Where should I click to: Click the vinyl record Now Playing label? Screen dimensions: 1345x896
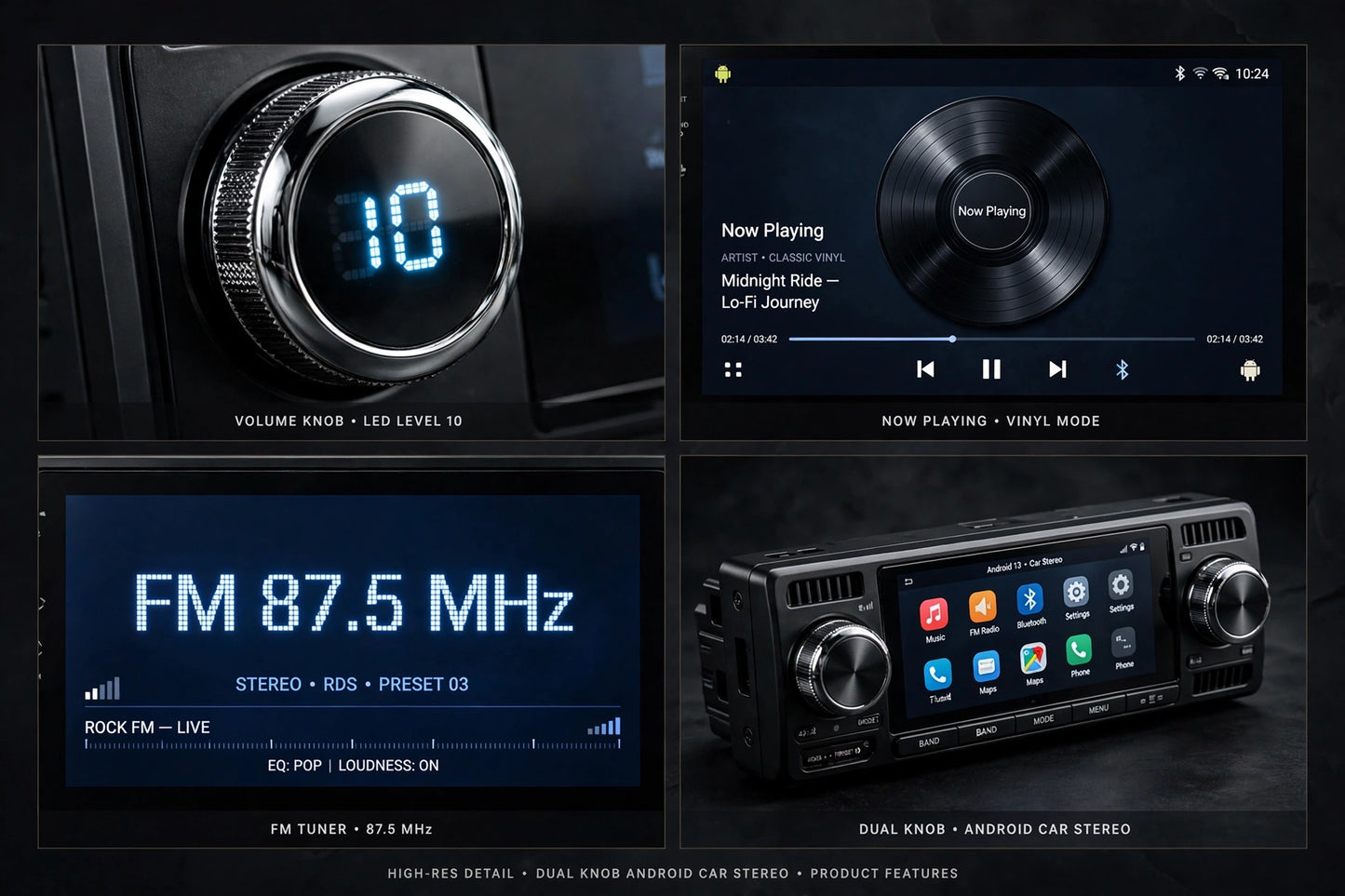click(992, 211)
